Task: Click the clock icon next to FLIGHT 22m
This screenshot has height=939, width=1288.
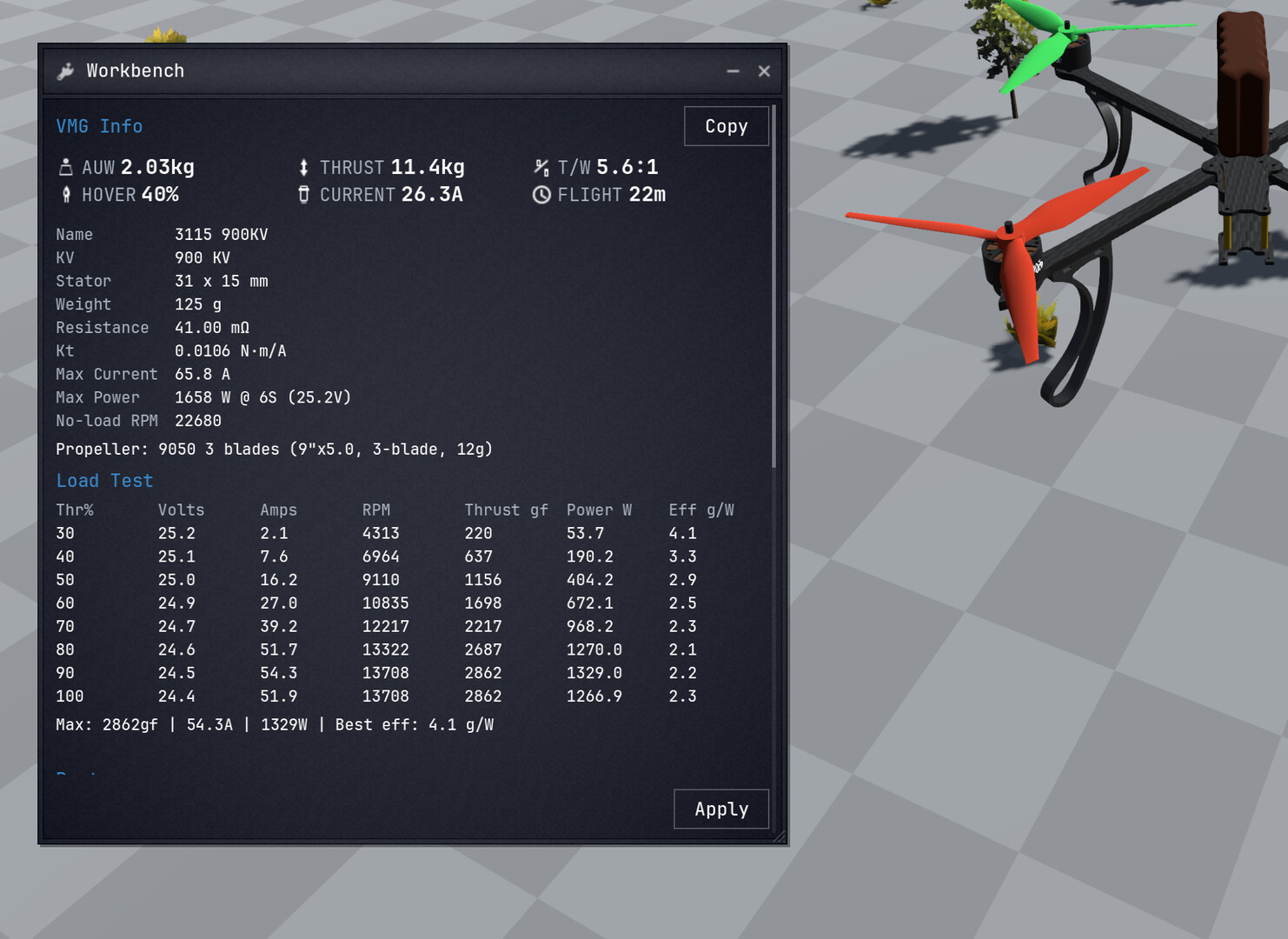Action: 541,195
